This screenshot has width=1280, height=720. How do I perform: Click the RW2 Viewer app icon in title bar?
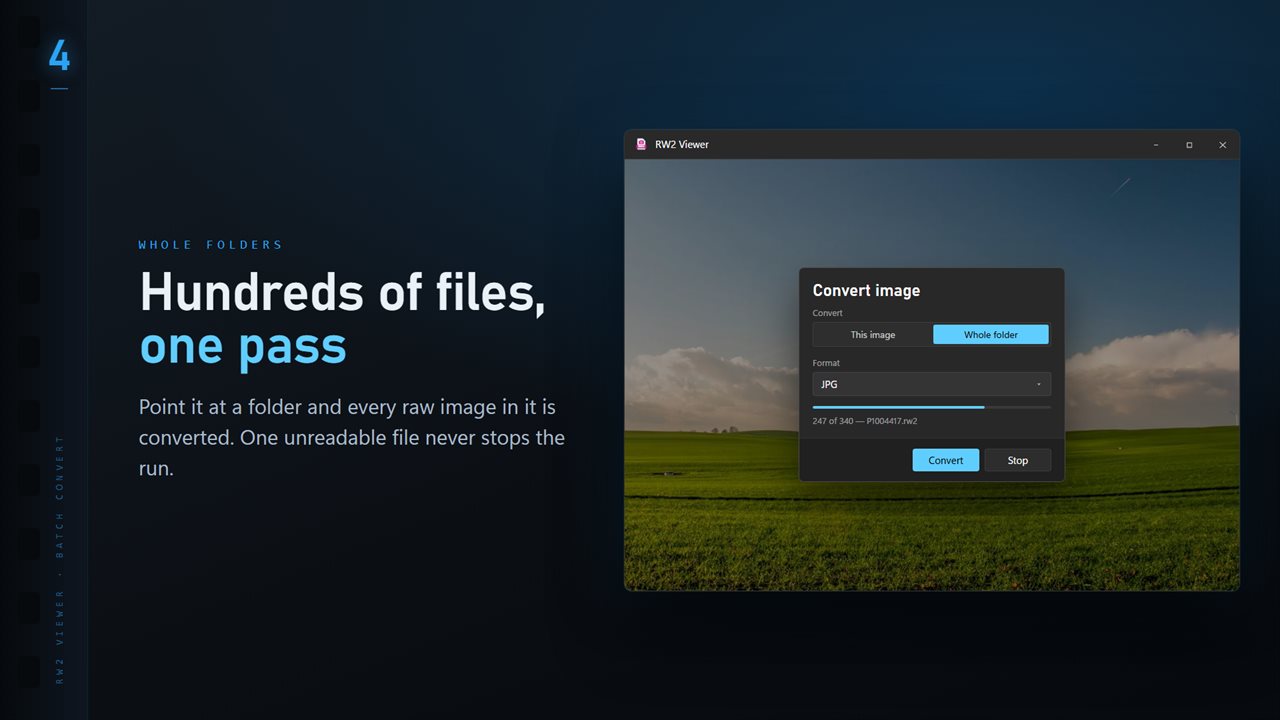point(641,144)
